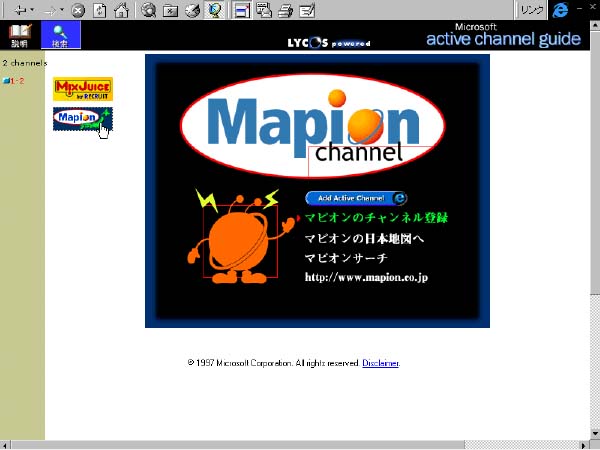This screenshot has width=600, height=450.
Task: Click the LYCOS powered logo
Action: pyautogui.click(x=329, y=42)
